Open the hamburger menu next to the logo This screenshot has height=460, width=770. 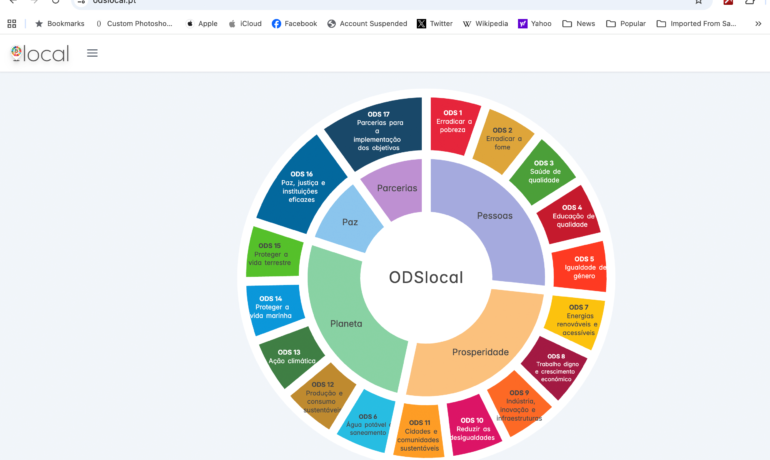tap(92, 53)
